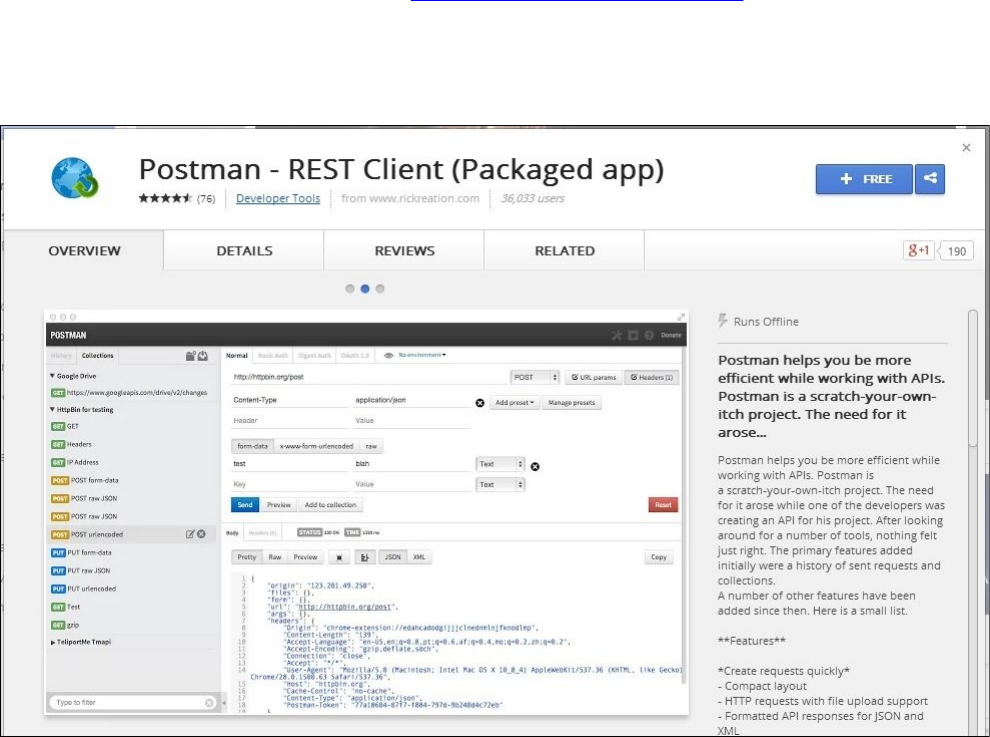Click the Copy response button
The height and width of the screenshot is (737, 990).
coord(659,557)
